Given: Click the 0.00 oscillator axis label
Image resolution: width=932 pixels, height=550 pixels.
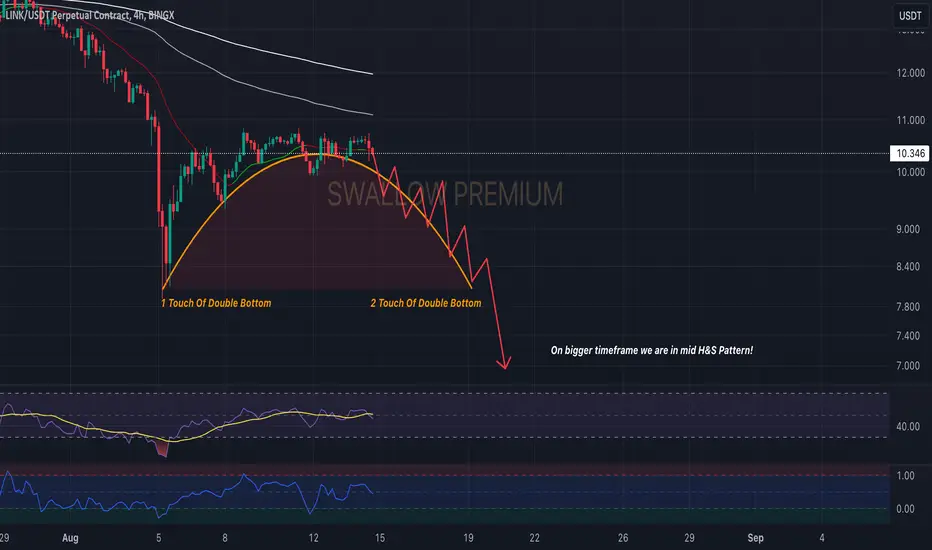Looking at the screenshot, I should [x=905, y=509].
